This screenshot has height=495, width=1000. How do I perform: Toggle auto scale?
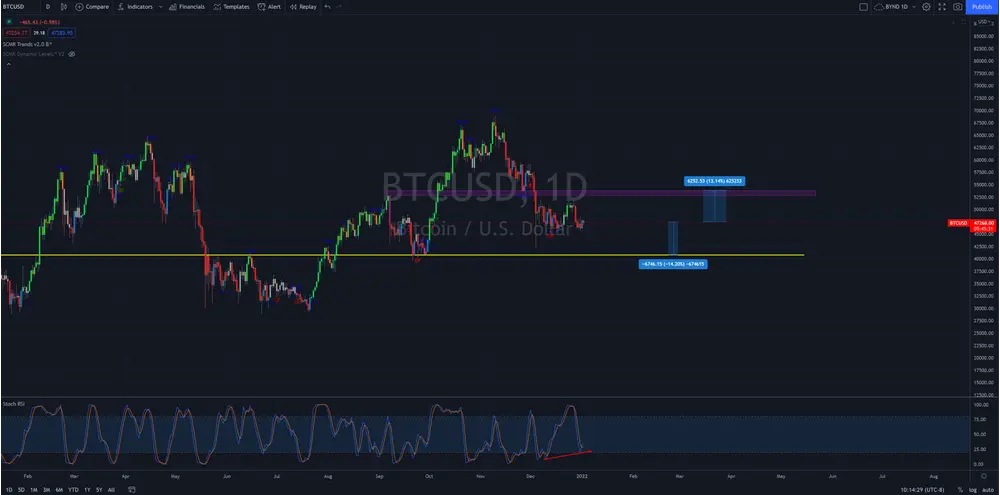[x=988, y=489]
